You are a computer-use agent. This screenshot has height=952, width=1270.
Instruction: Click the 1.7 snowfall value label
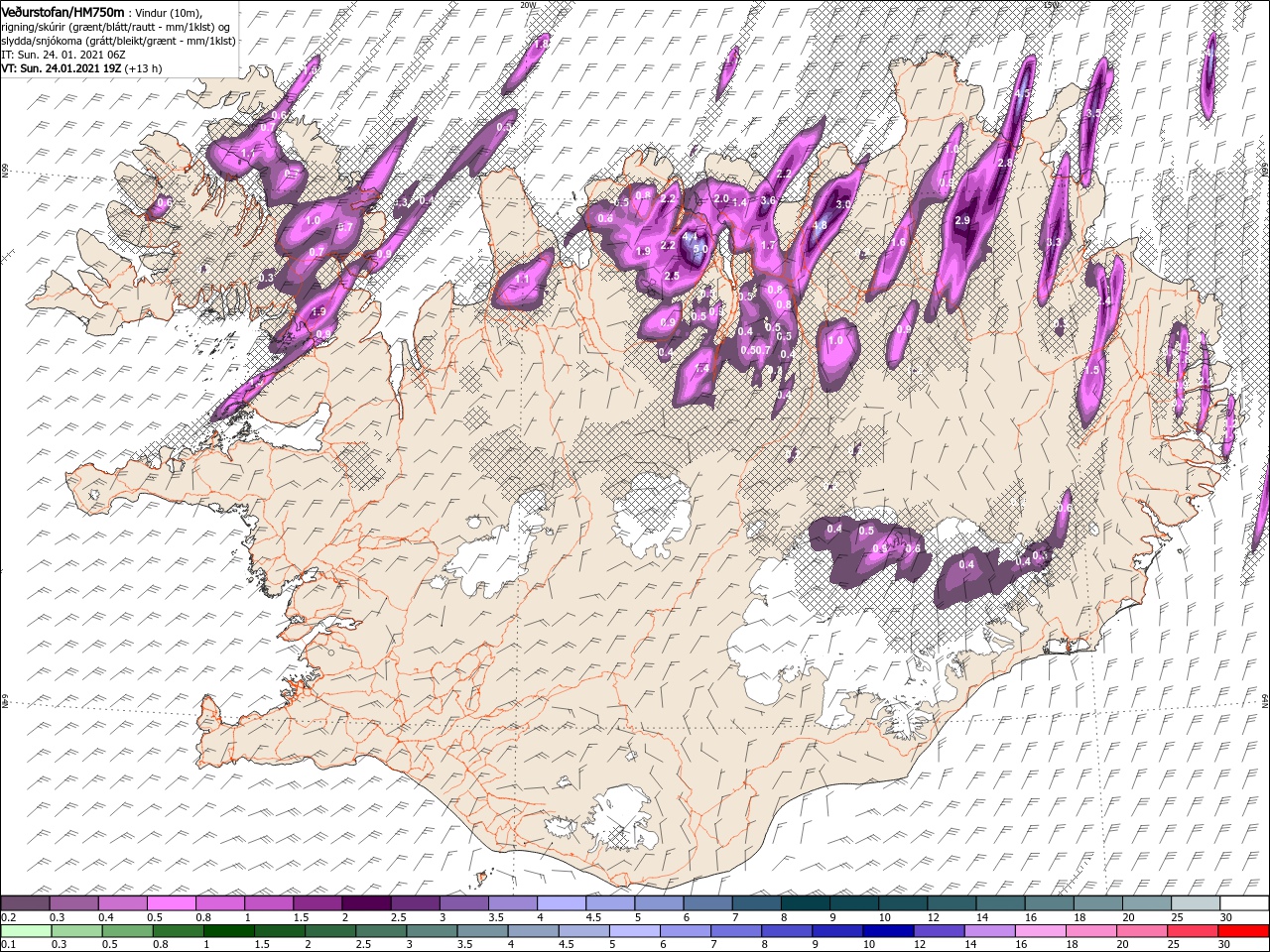(x=767, y=245)
